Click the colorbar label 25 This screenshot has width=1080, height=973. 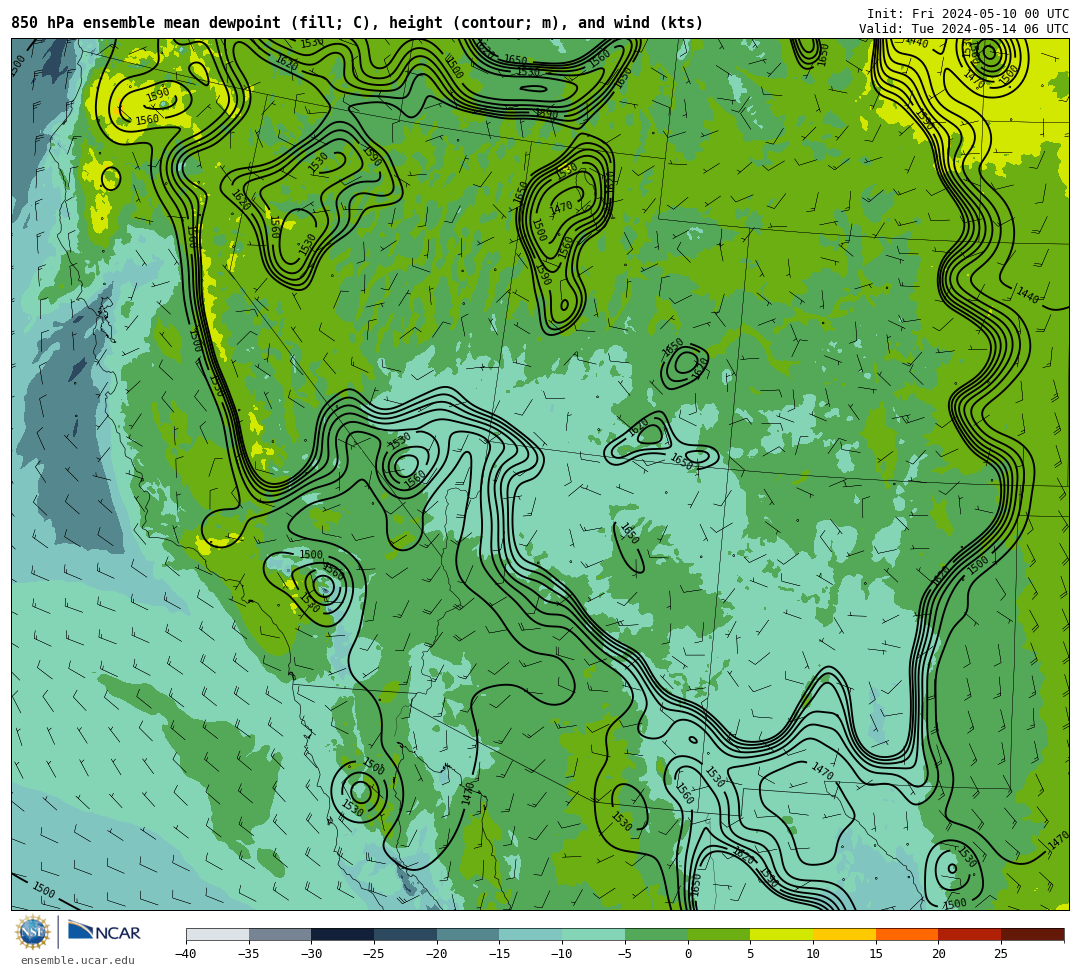(1001, 954)
